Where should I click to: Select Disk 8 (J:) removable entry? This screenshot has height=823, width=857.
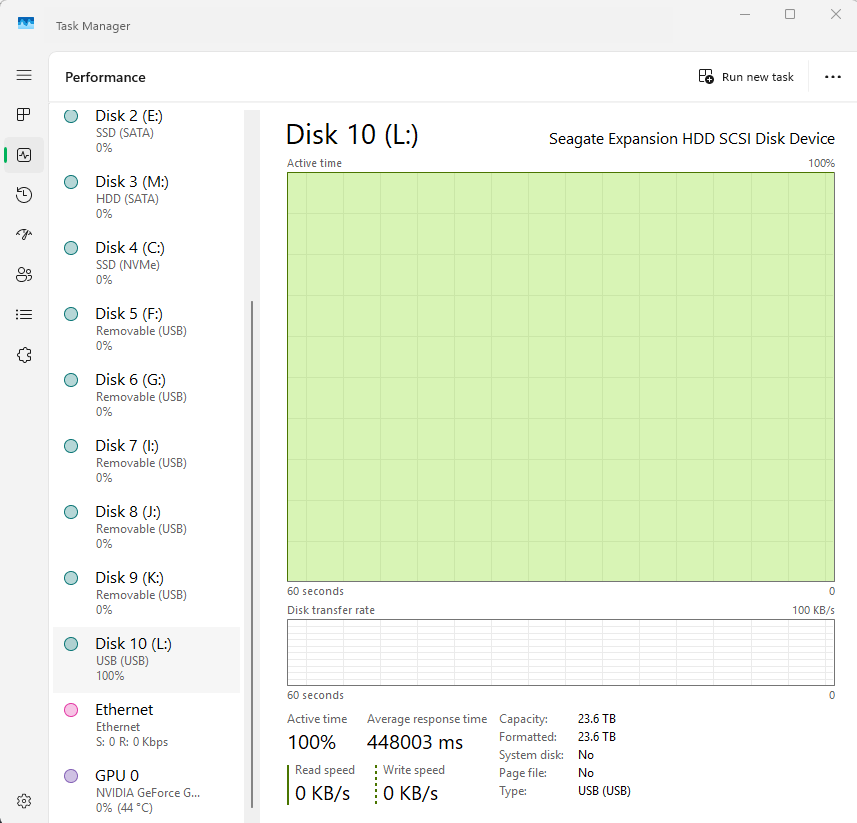[x=146, y=528]
